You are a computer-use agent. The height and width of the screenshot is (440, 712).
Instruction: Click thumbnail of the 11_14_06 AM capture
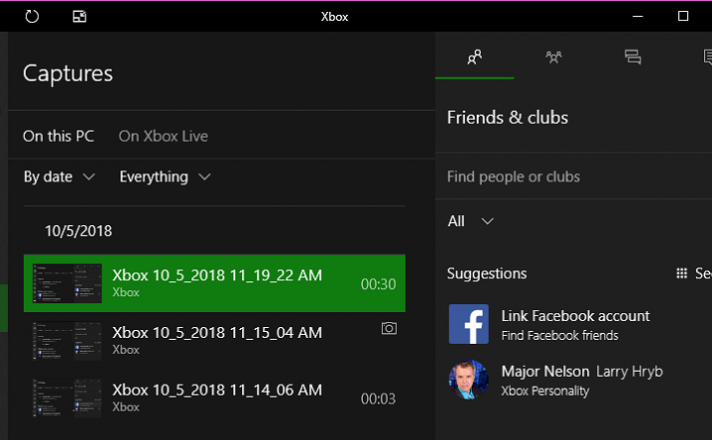click(x=67, y=398)
